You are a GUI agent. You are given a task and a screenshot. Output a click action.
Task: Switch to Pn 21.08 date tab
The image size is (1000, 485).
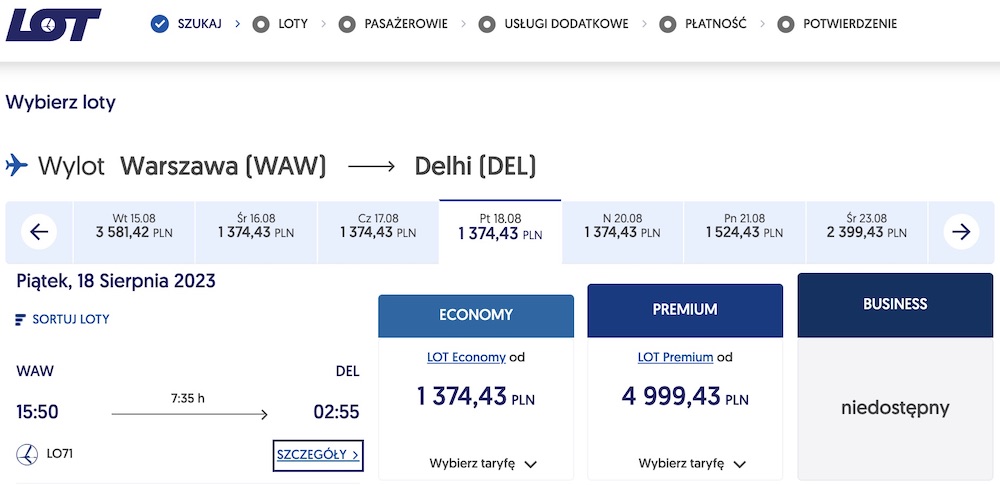[744, 226]
